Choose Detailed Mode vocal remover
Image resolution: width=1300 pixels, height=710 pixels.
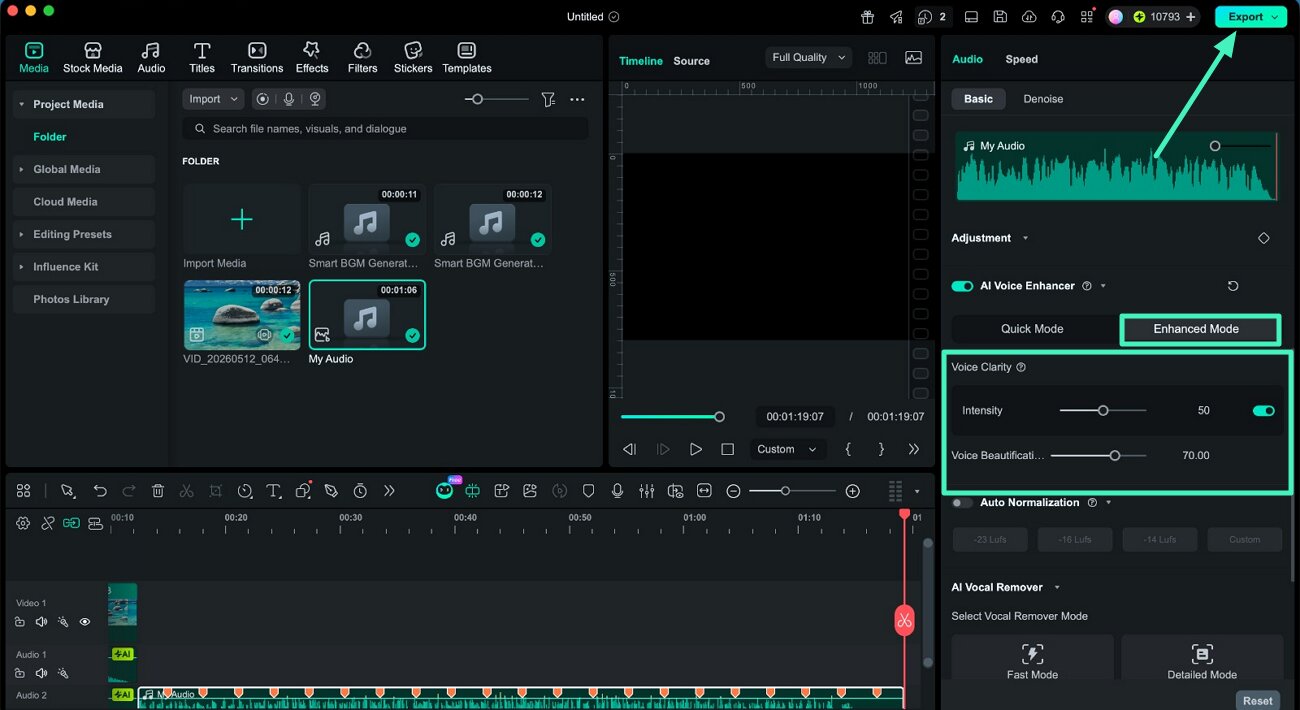pos(1202,659)
